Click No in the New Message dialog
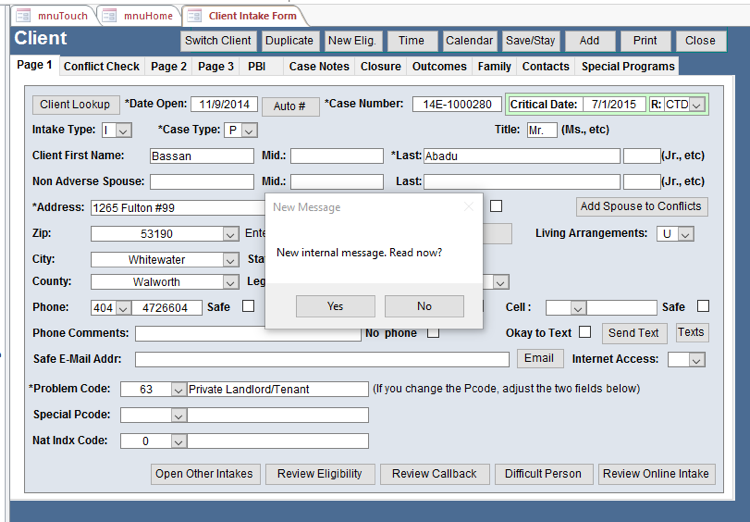 pos(424,306)
